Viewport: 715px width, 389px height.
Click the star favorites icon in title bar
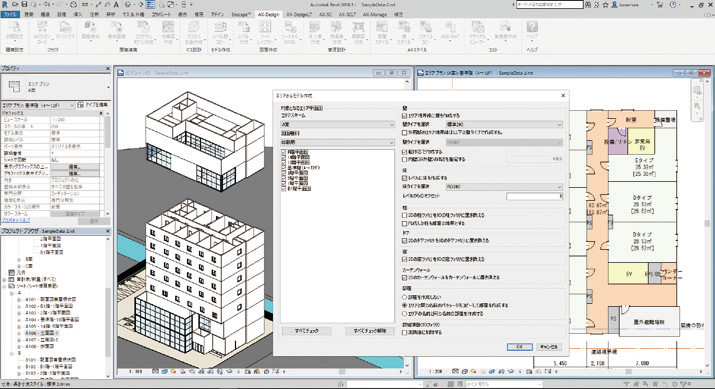[x=605, y=5]
